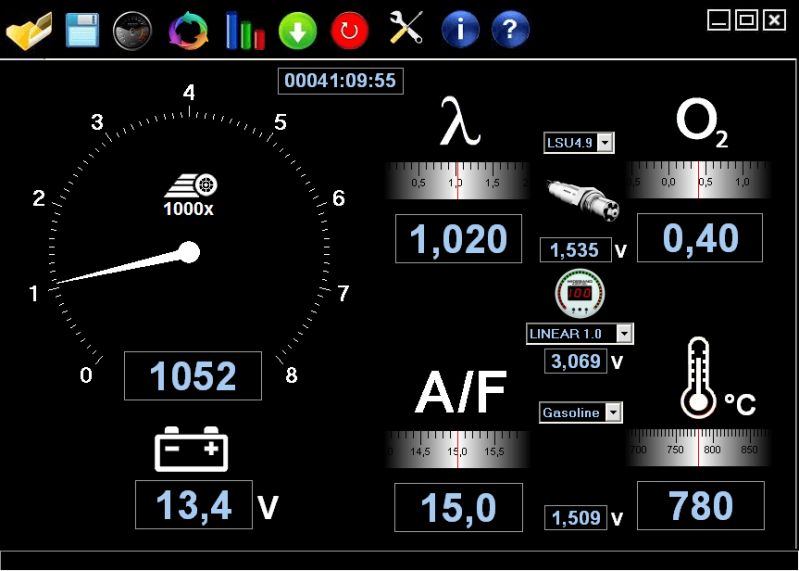Click the lambda value 1,020
799x571 pixels.
pos(459,238)
